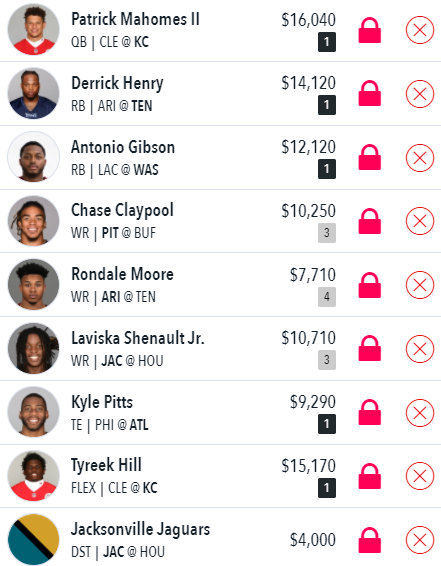Unlock Antonio Gibson using the lock icon

370,157
